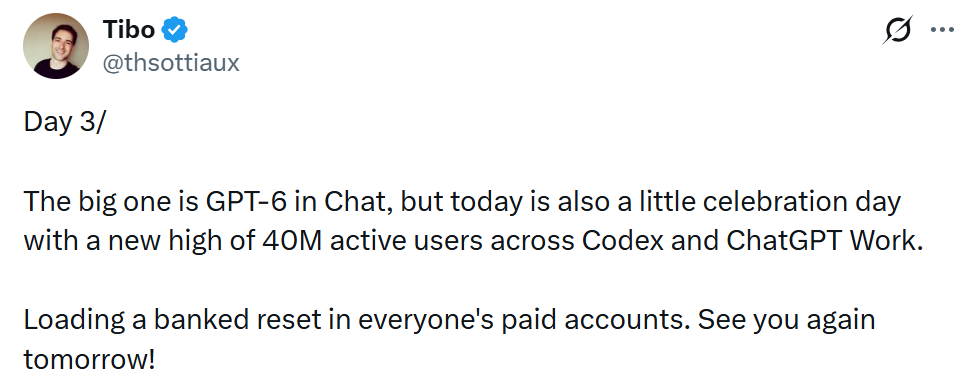Click the word 'GPT-6' in the tweet
This screenshot has height=384, width=962.
237,202
